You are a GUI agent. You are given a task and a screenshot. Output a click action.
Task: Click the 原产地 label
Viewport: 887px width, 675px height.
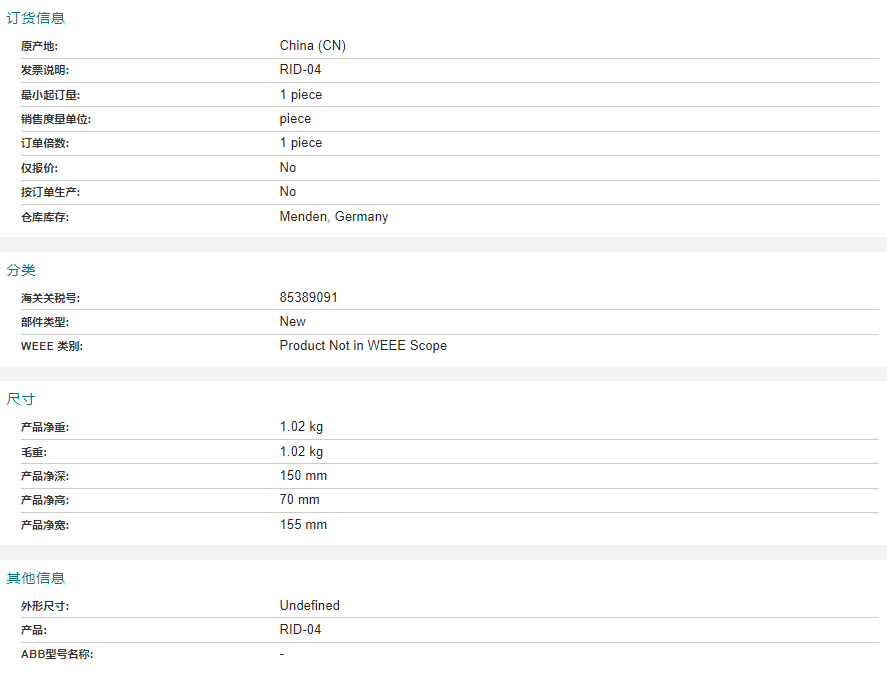pyautogui.click(x=39, y=46)
